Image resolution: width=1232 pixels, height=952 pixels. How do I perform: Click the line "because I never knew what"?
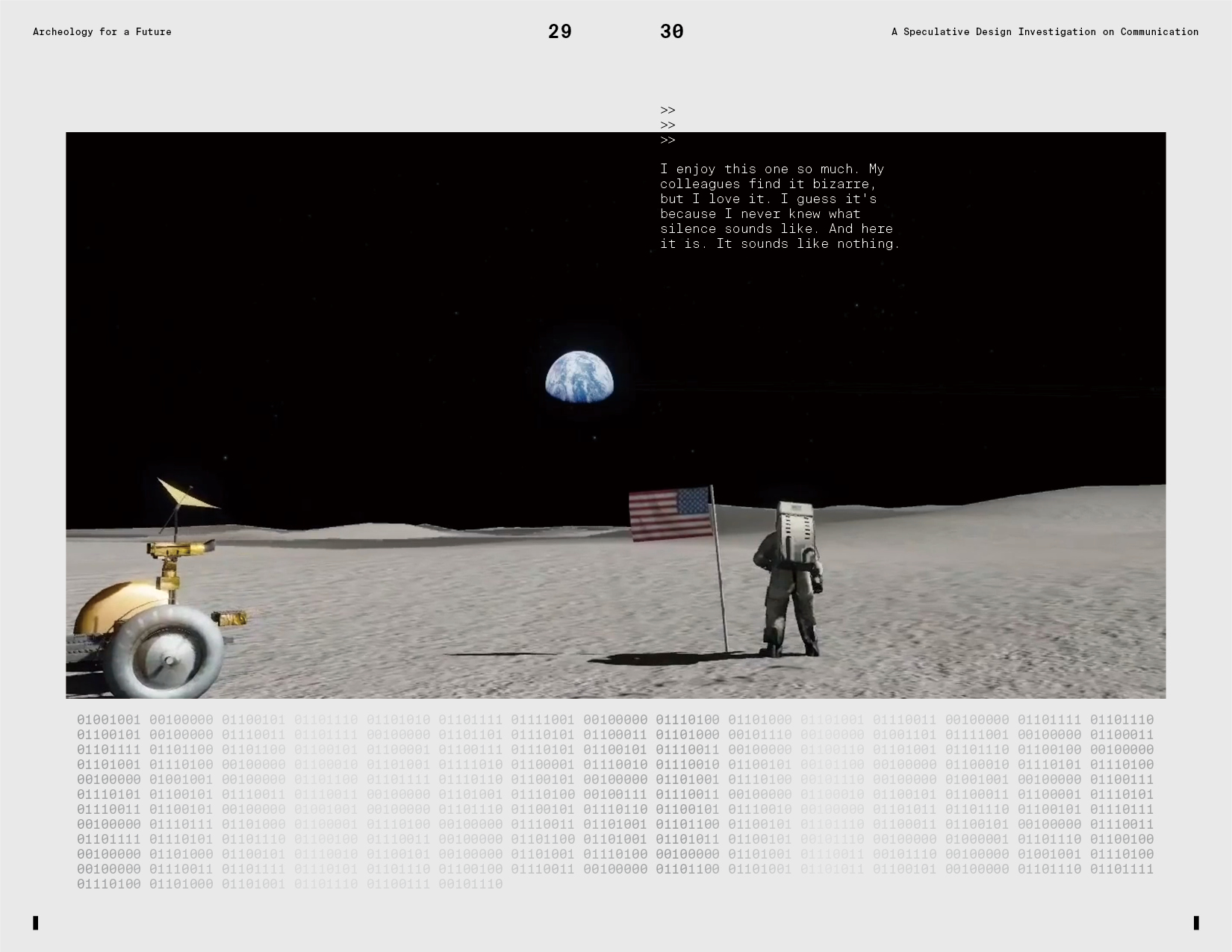click(x=760, y=214)
